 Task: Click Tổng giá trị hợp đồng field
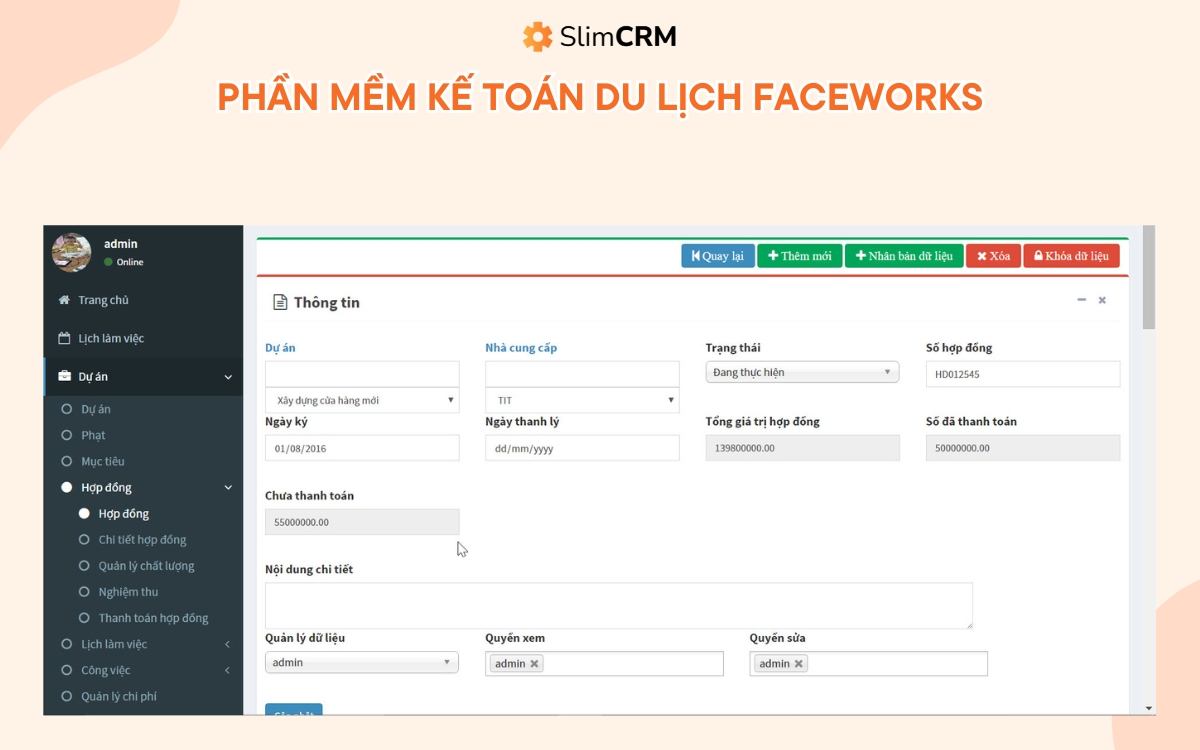pyautogui.click(x=802, y=448)
